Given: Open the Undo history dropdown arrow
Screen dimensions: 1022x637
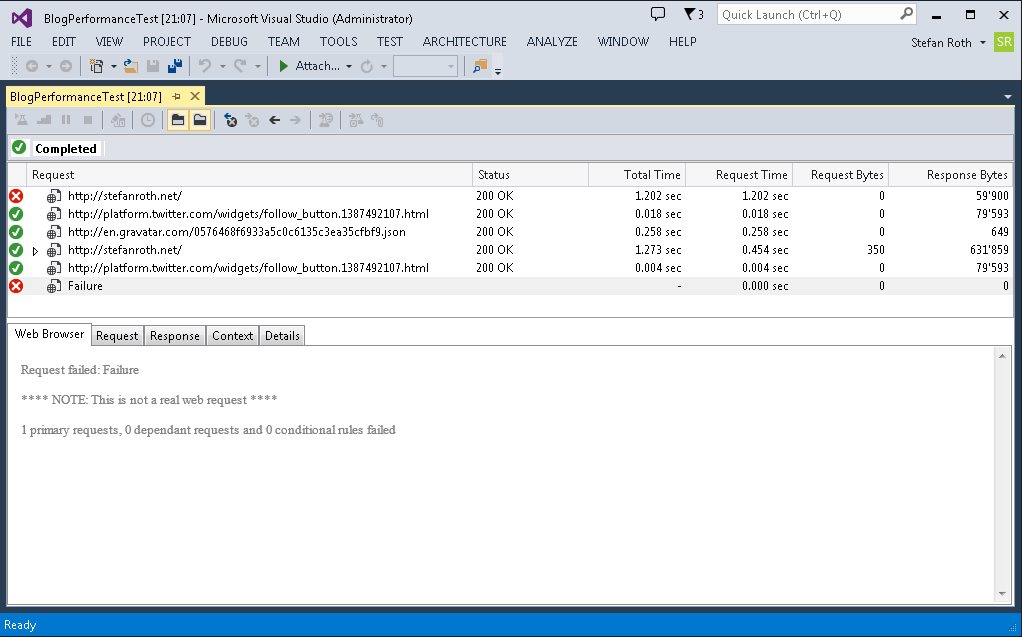Looking at the screenshot, I should (x=222, y=67).
